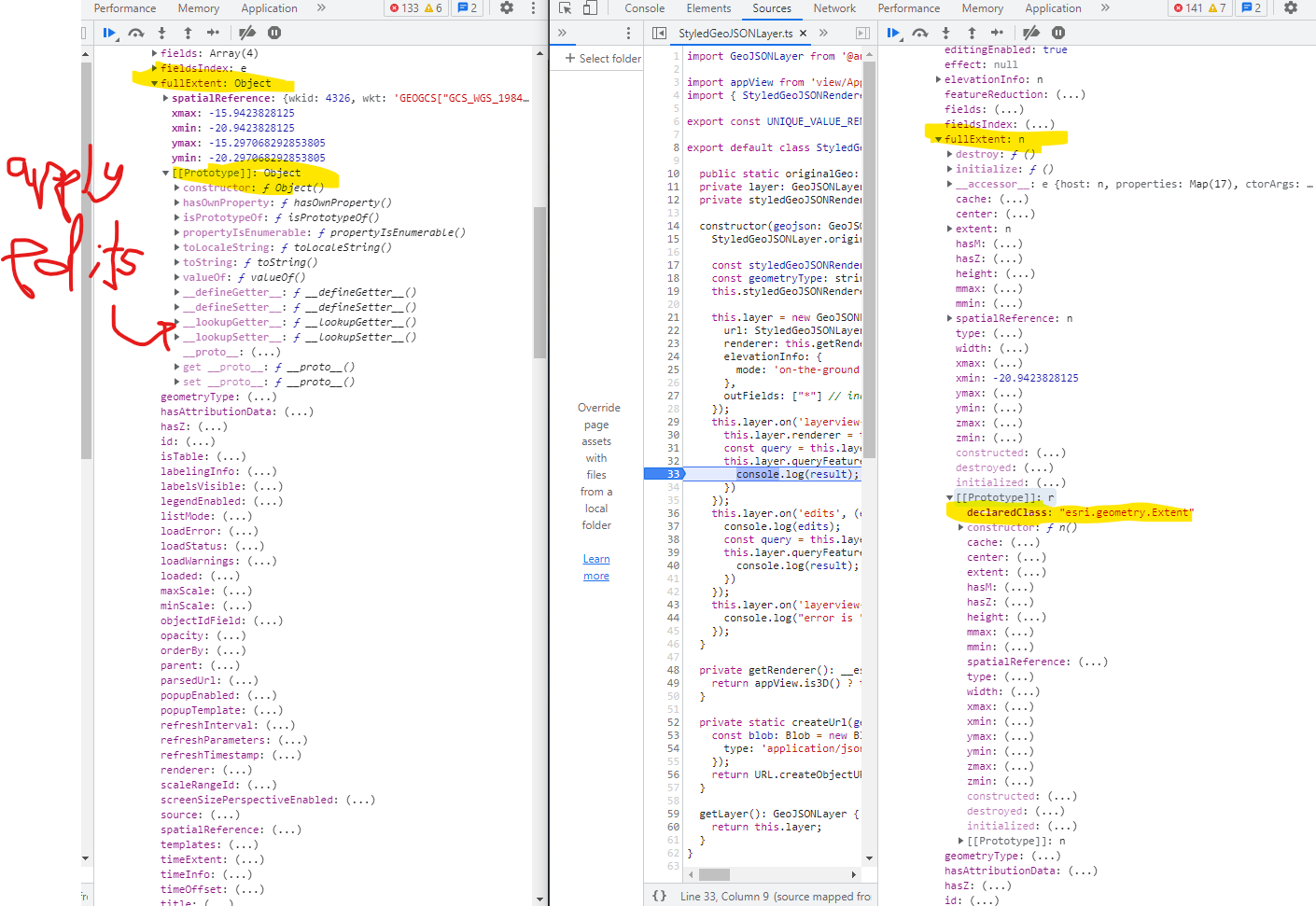Toggle the device toolbar icon
Image resolution: width=1316 pixels, height=906 pixels.
590,8
